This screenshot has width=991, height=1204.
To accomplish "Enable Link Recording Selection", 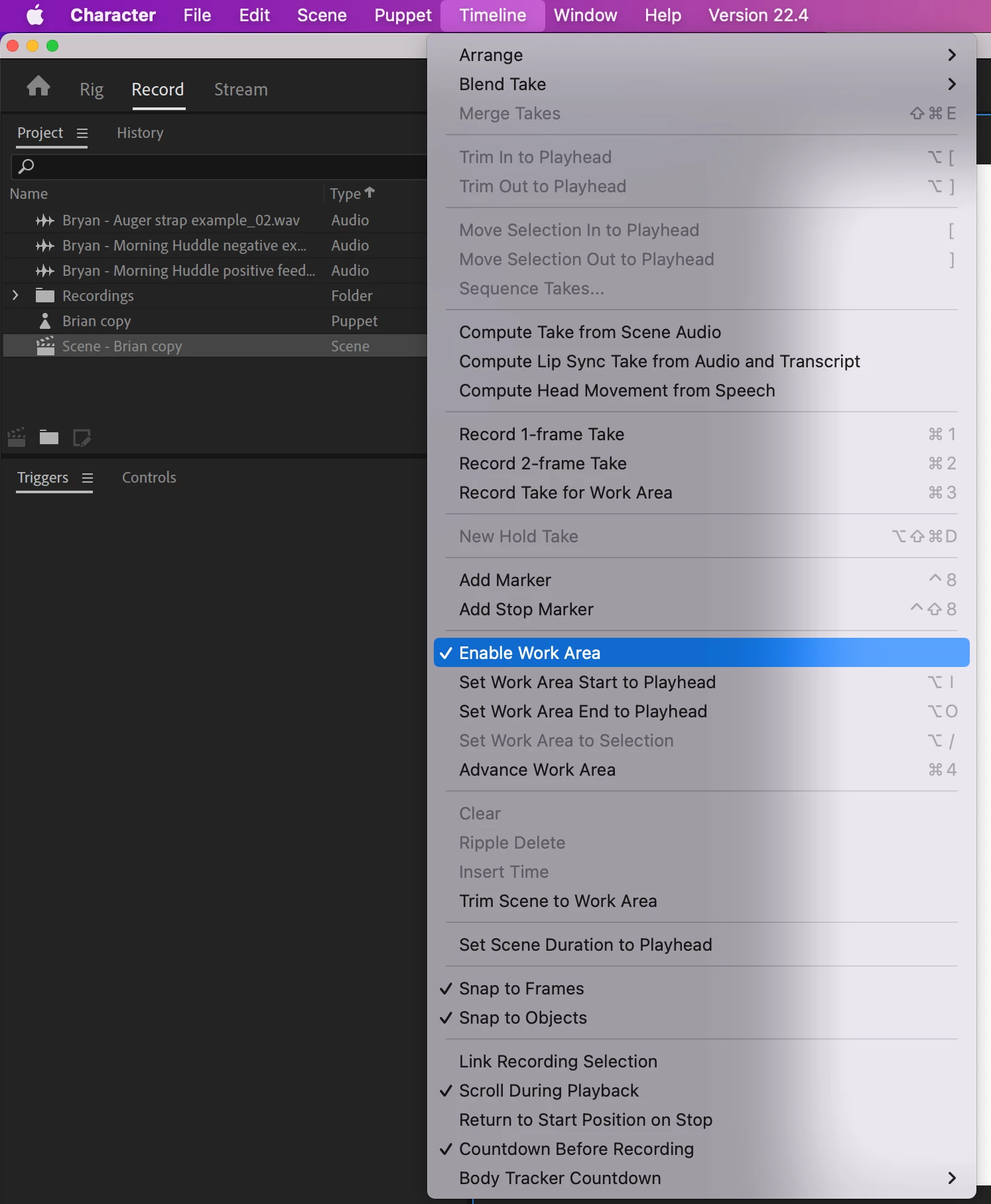I will [701, 1061].
